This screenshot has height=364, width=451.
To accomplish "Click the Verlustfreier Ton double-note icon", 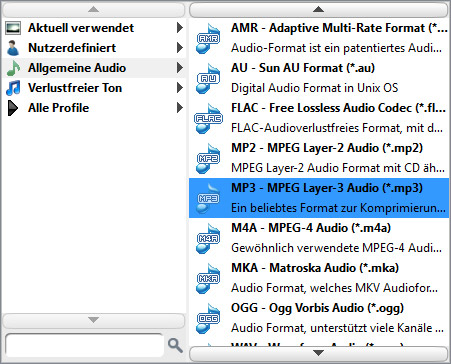I will (x=13, y=88).
